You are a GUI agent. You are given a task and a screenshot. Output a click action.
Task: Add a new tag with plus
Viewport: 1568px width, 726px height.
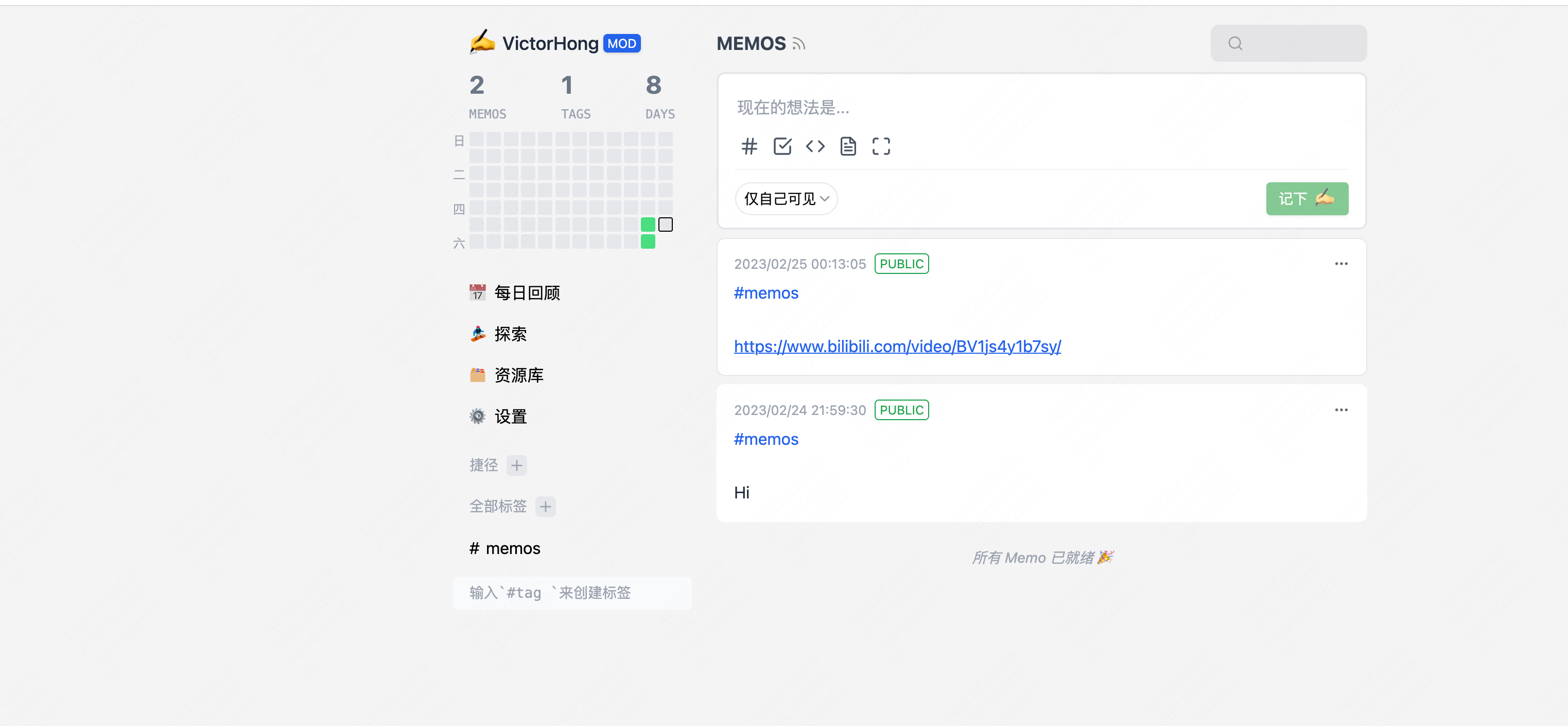(x=545, y=506)
